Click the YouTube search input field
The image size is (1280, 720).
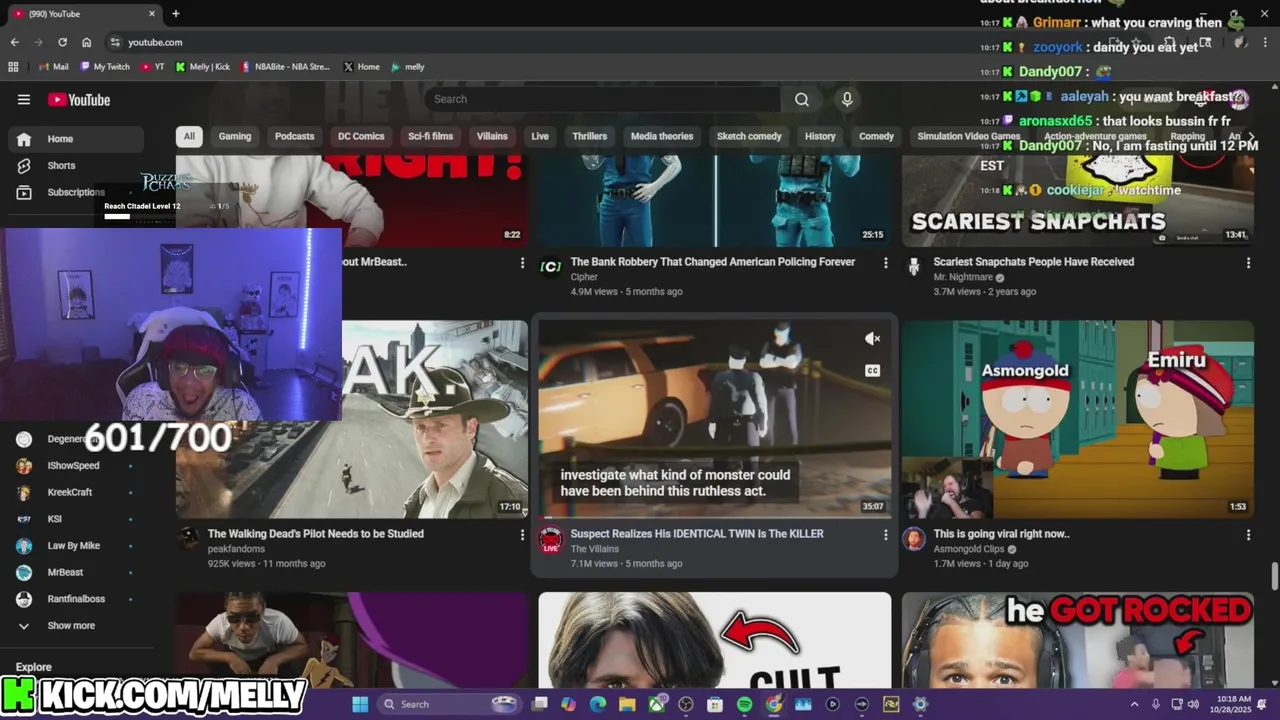(603, 99)
